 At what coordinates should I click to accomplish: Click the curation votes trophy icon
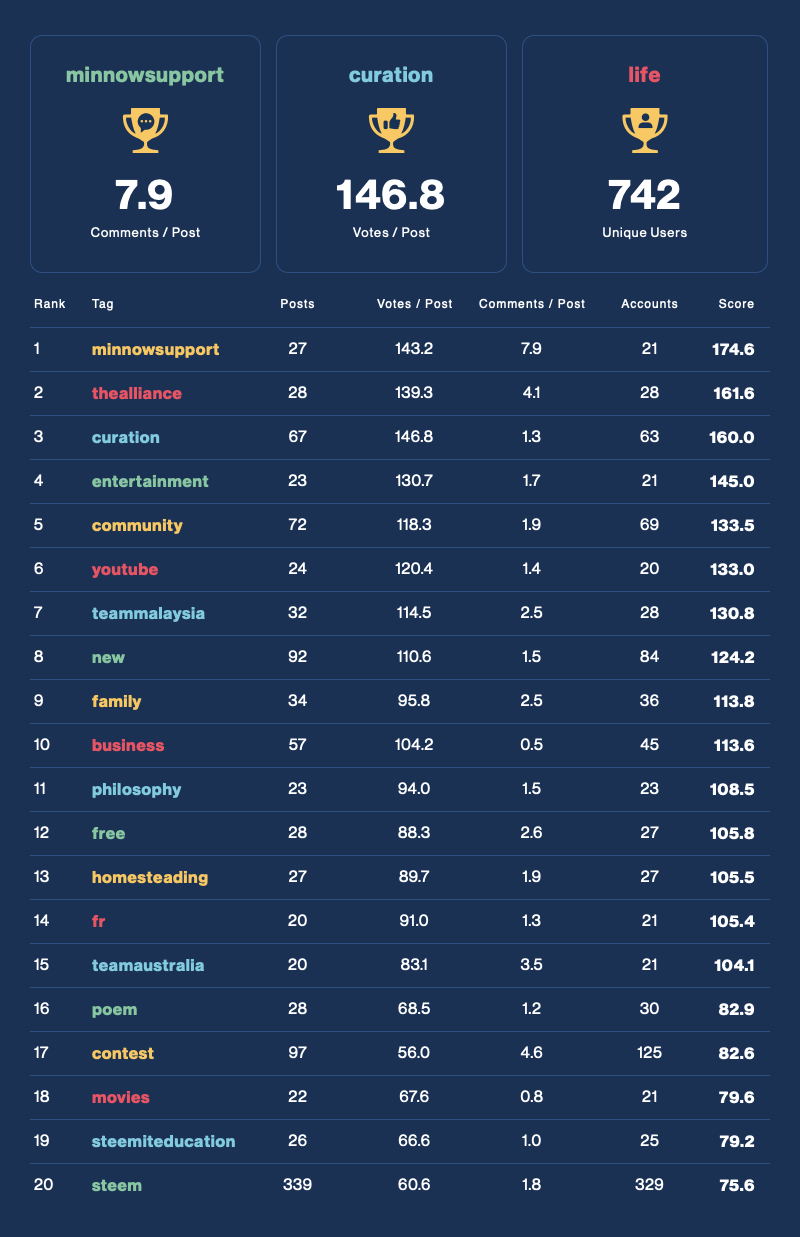[x=391, y=130]
